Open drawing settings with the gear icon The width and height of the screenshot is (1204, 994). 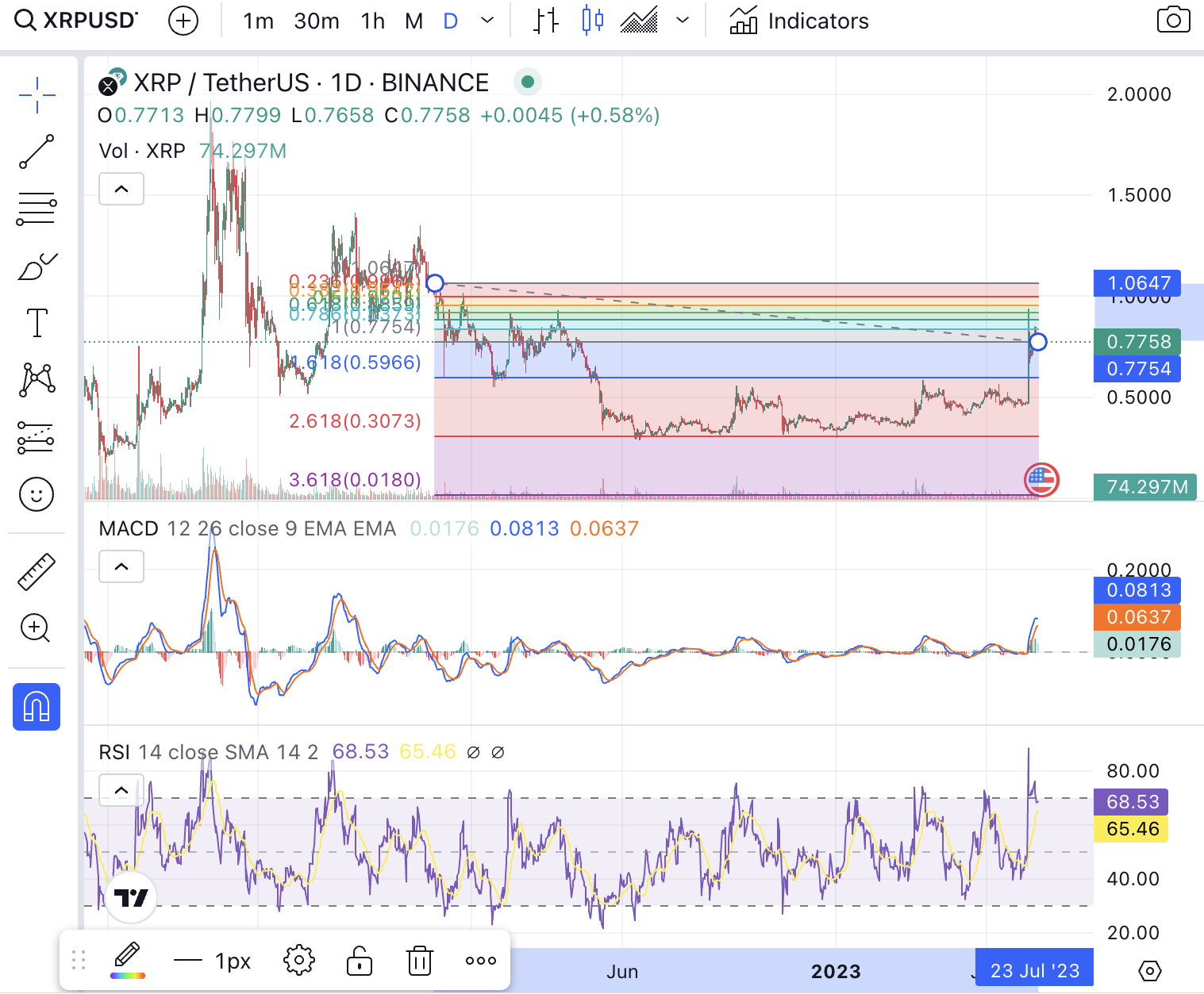pos(299,960)
